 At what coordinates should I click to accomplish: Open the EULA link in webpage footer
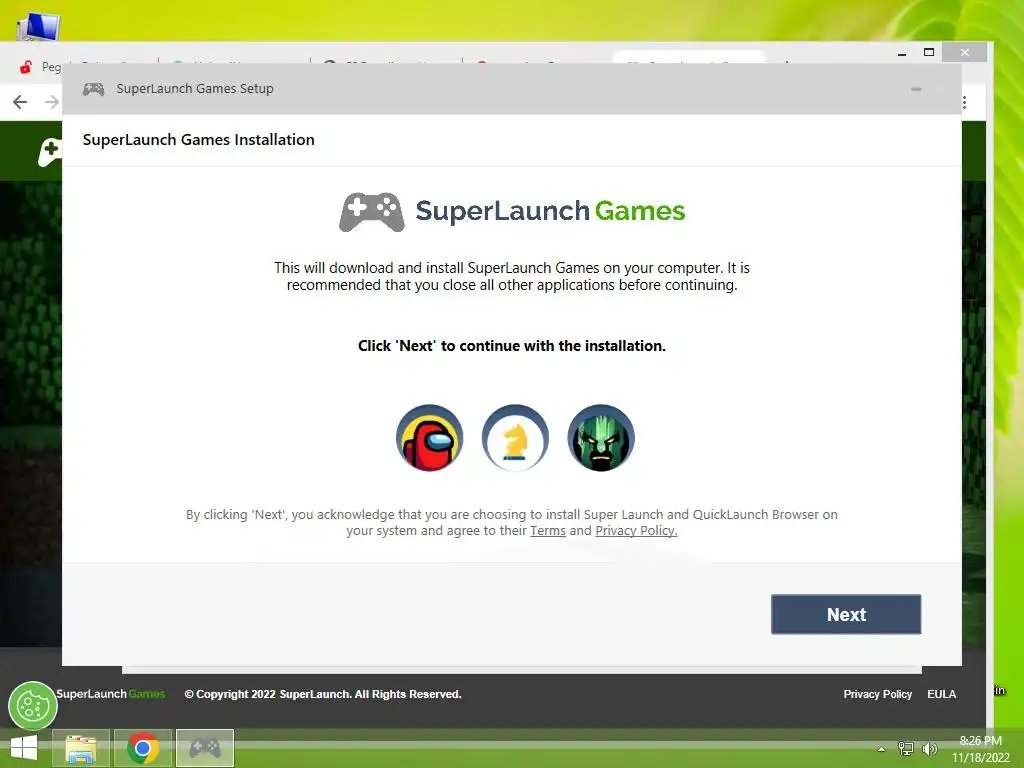(x=941, y=694)
